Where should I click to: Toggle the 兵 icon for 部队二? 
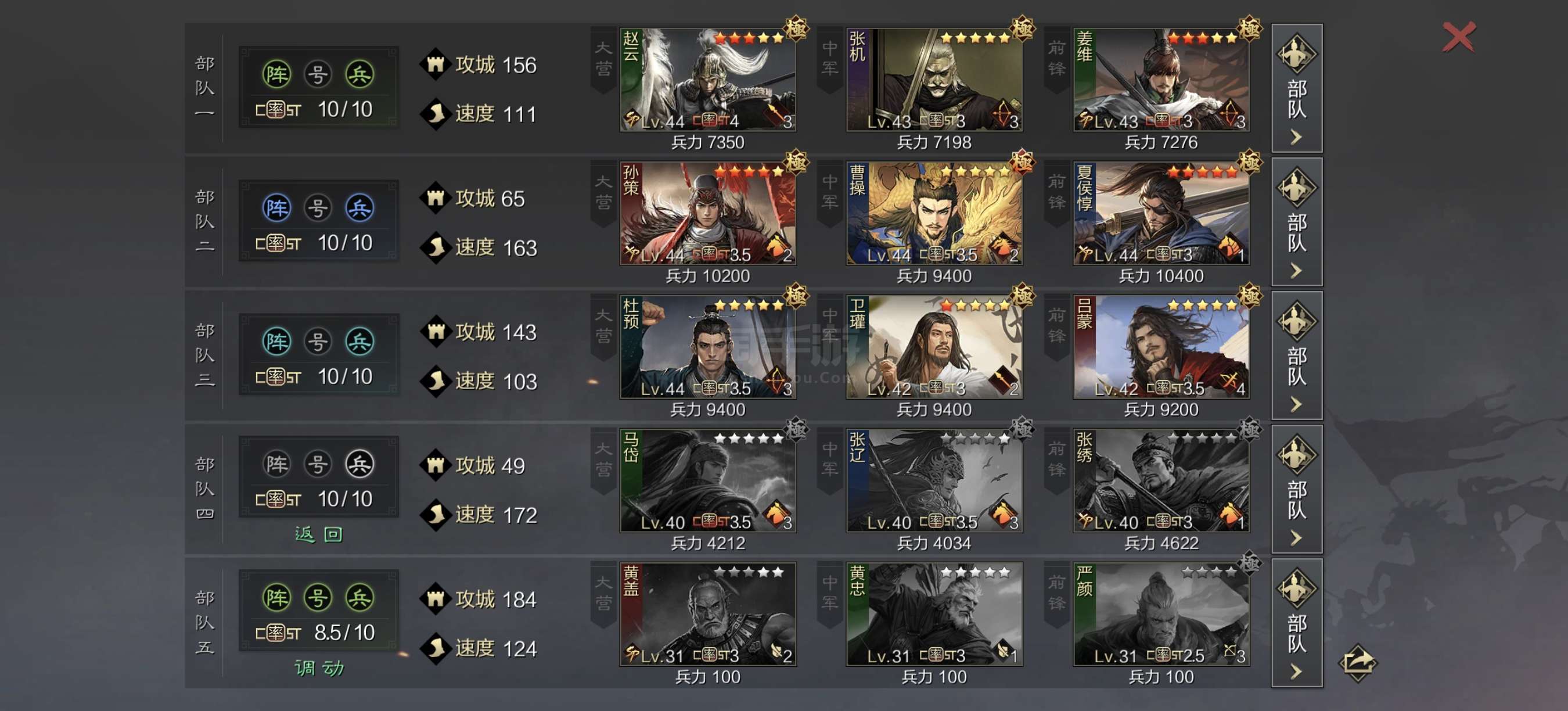pos(359,208)
